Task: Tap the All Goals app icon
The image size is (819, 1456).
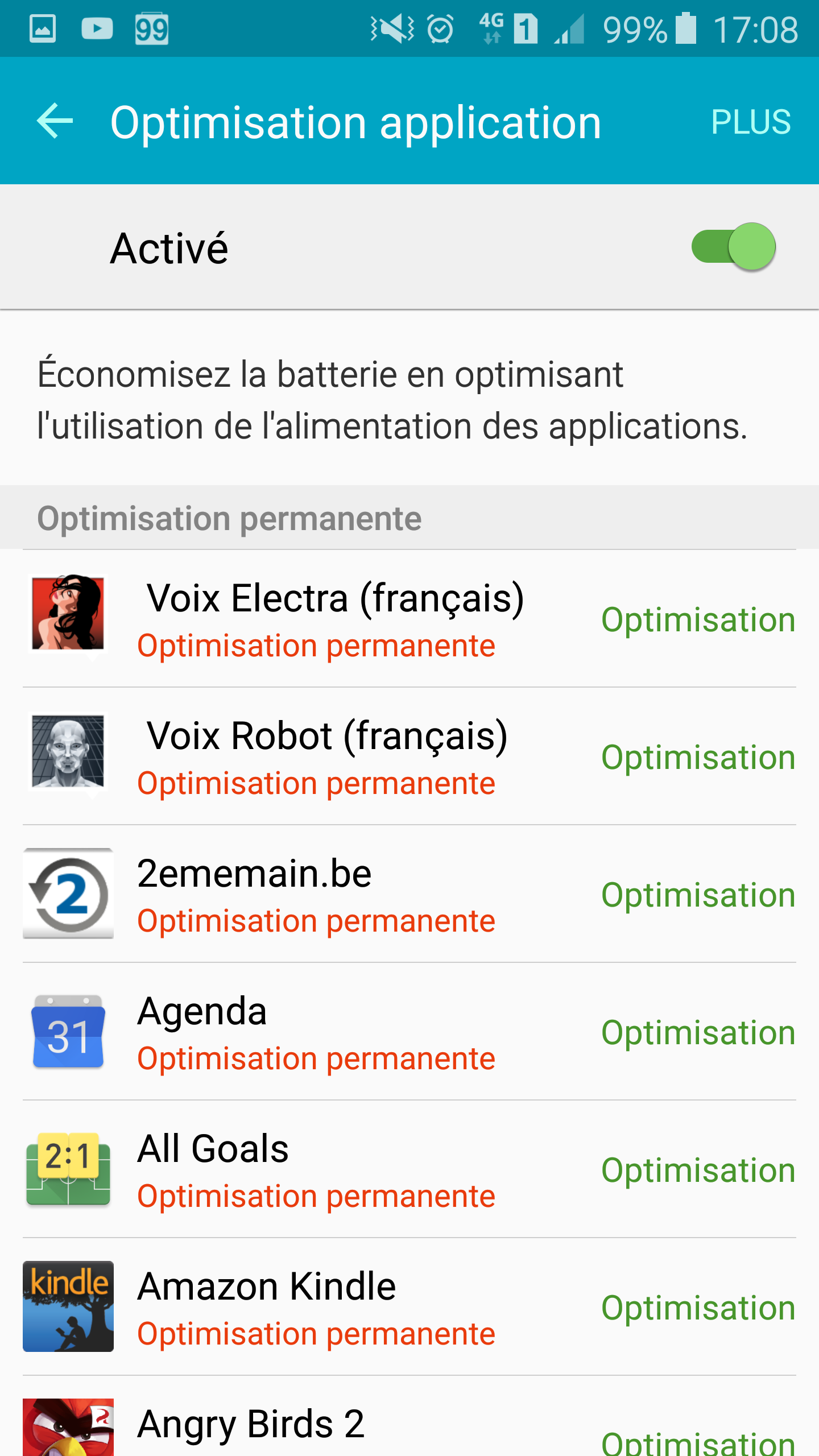Action: pyautogui.click(x=68, y=1169)
